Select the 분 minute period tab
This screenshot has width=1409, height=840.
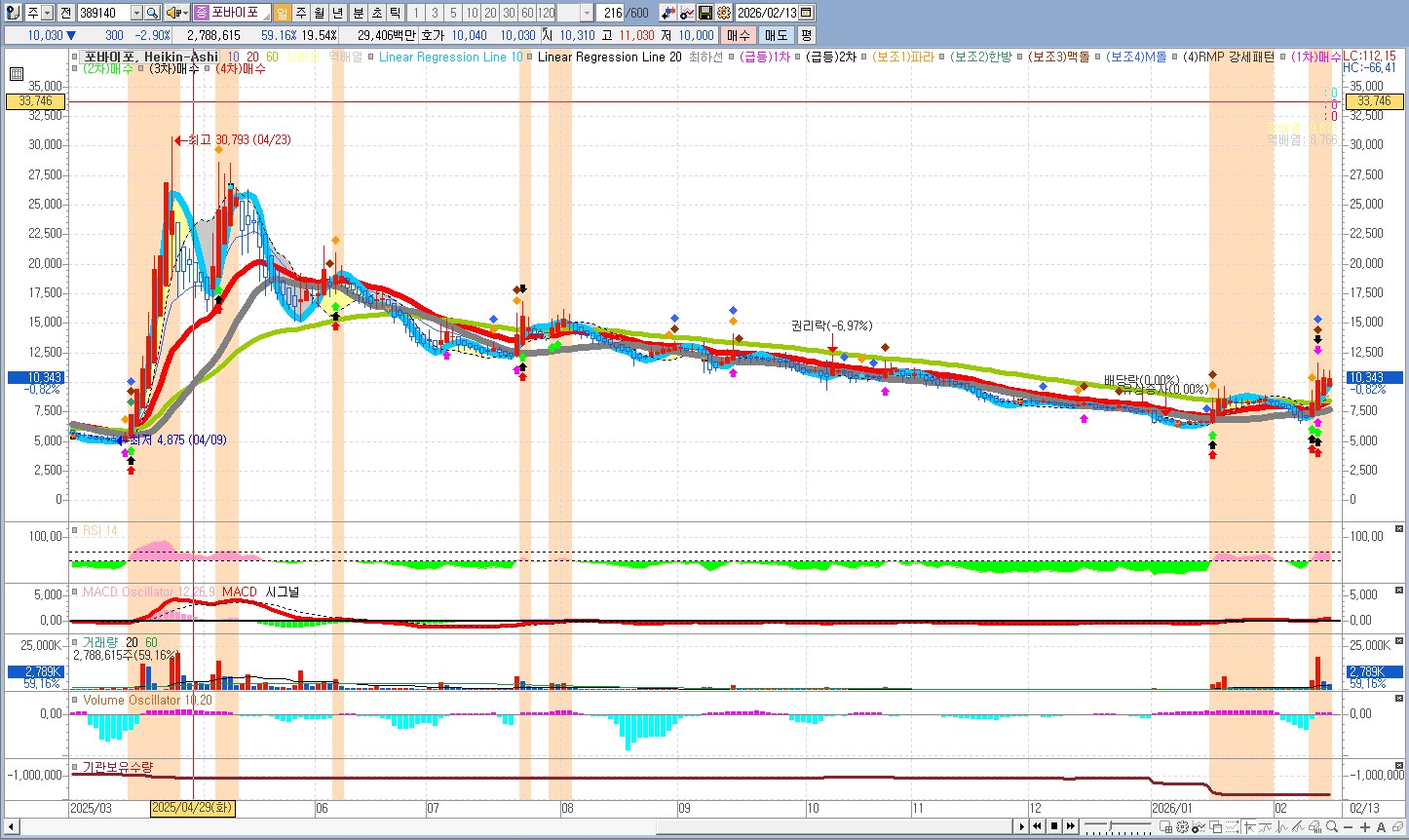coord(358,13)
